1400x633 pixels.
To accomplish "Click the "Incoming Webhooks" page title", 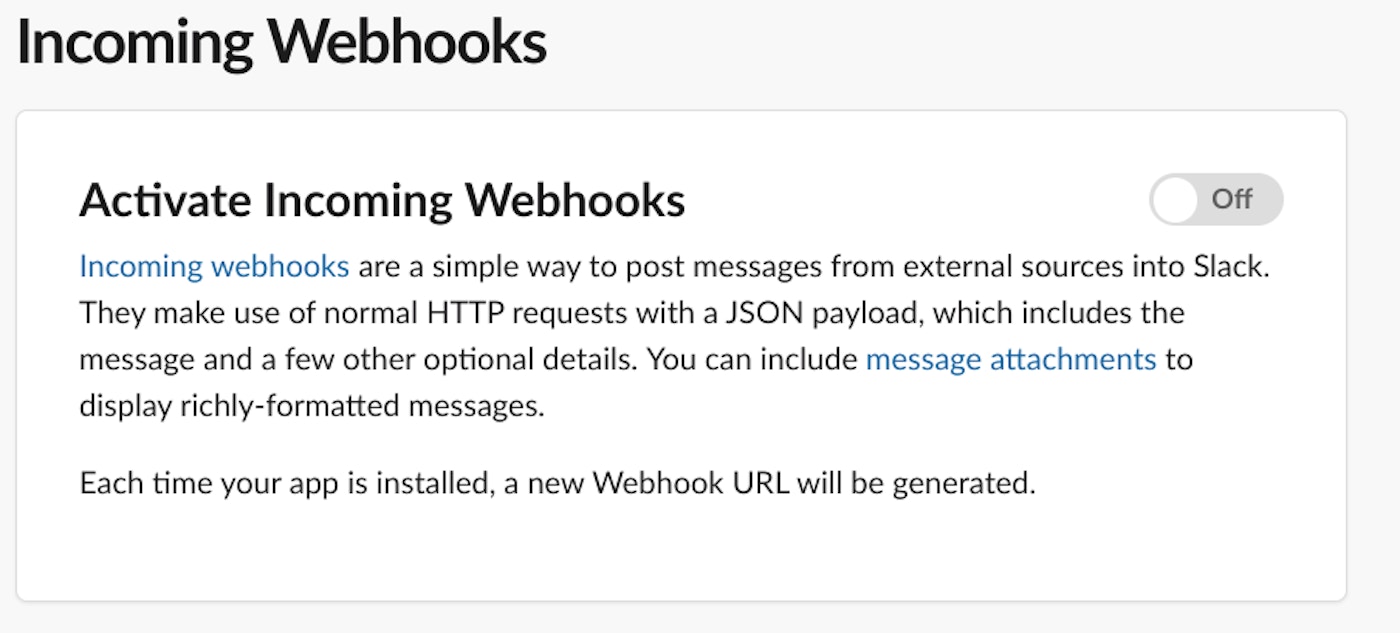I will [x=282, y=43].
